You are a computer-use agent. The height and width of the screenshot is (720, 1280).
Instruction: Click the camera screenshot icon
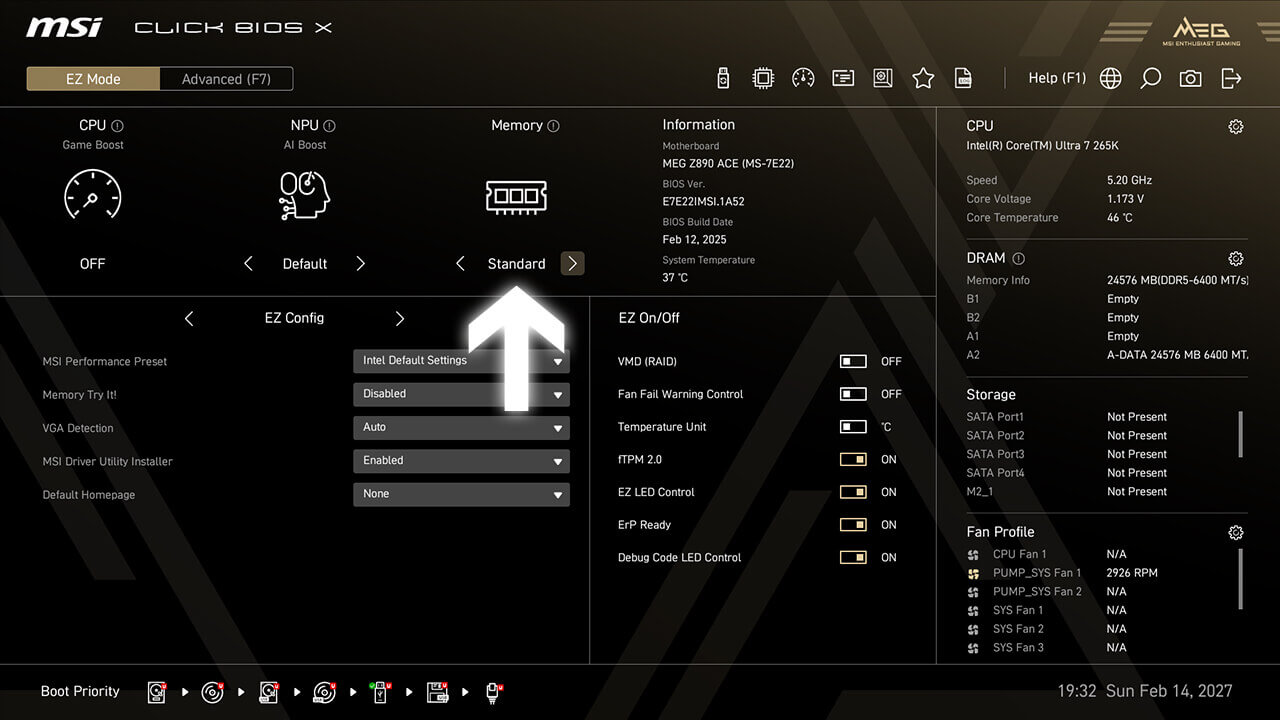(x=1190, y=78)
